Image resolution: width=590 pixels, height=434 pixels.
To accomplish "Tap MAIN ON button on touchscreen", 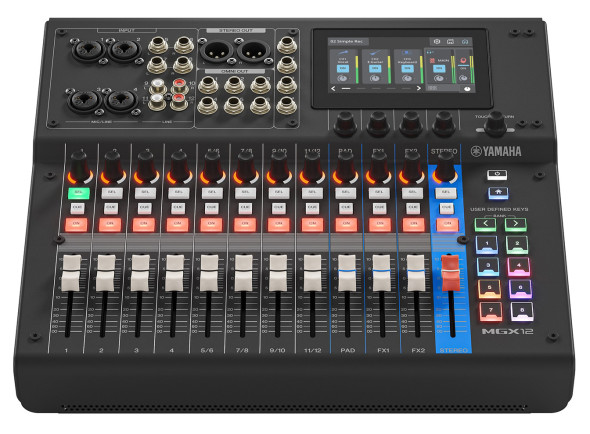I will [439, 68].
